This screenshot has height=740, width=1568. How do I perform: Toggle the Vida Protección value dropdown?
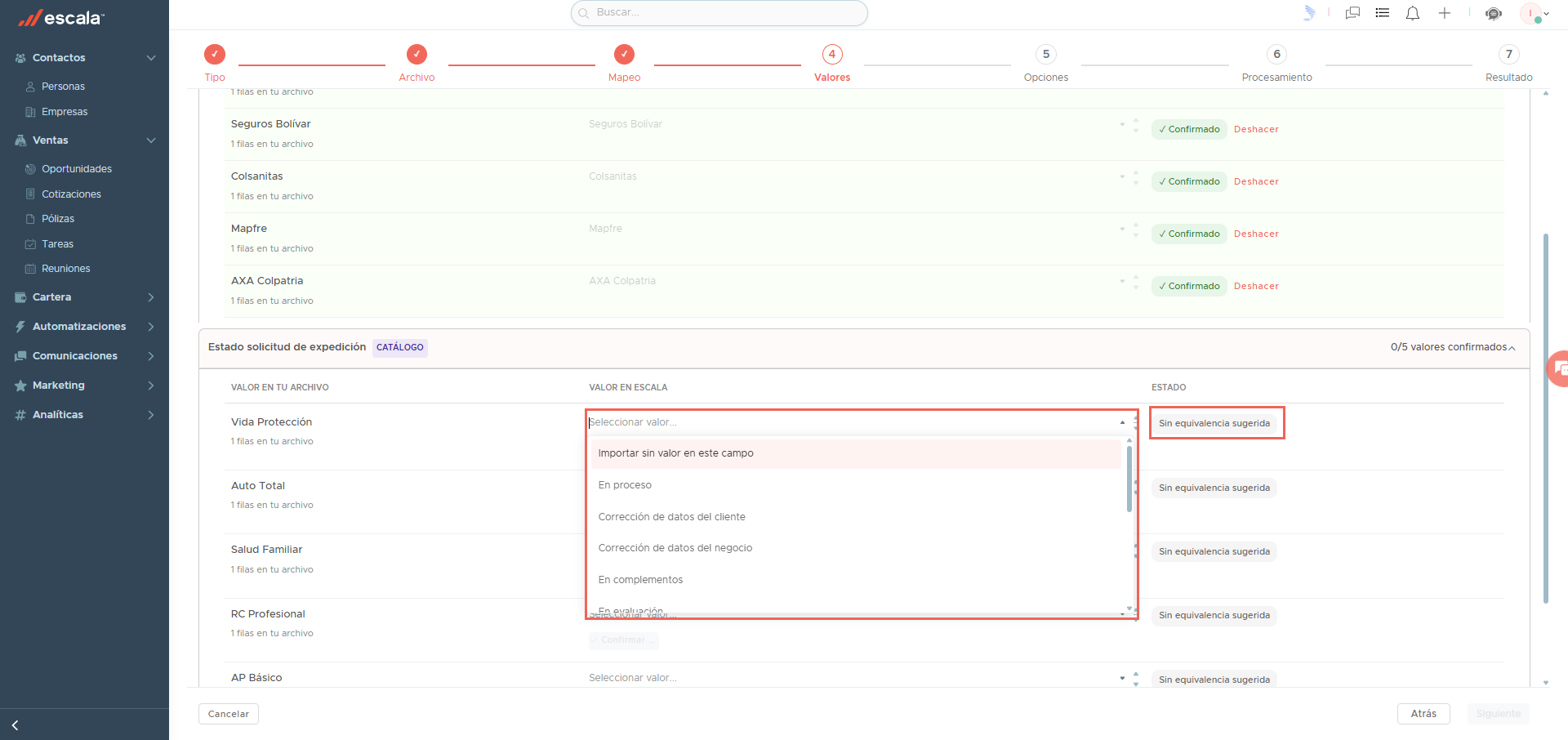point(1122,422)
